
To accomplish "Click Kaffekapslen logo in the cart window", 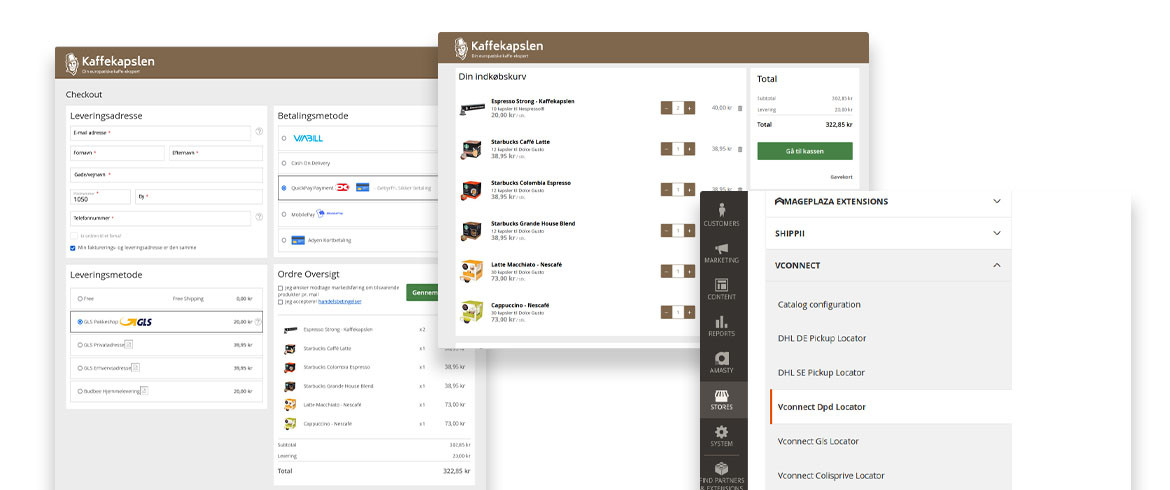I will click(x=499, y=48).
